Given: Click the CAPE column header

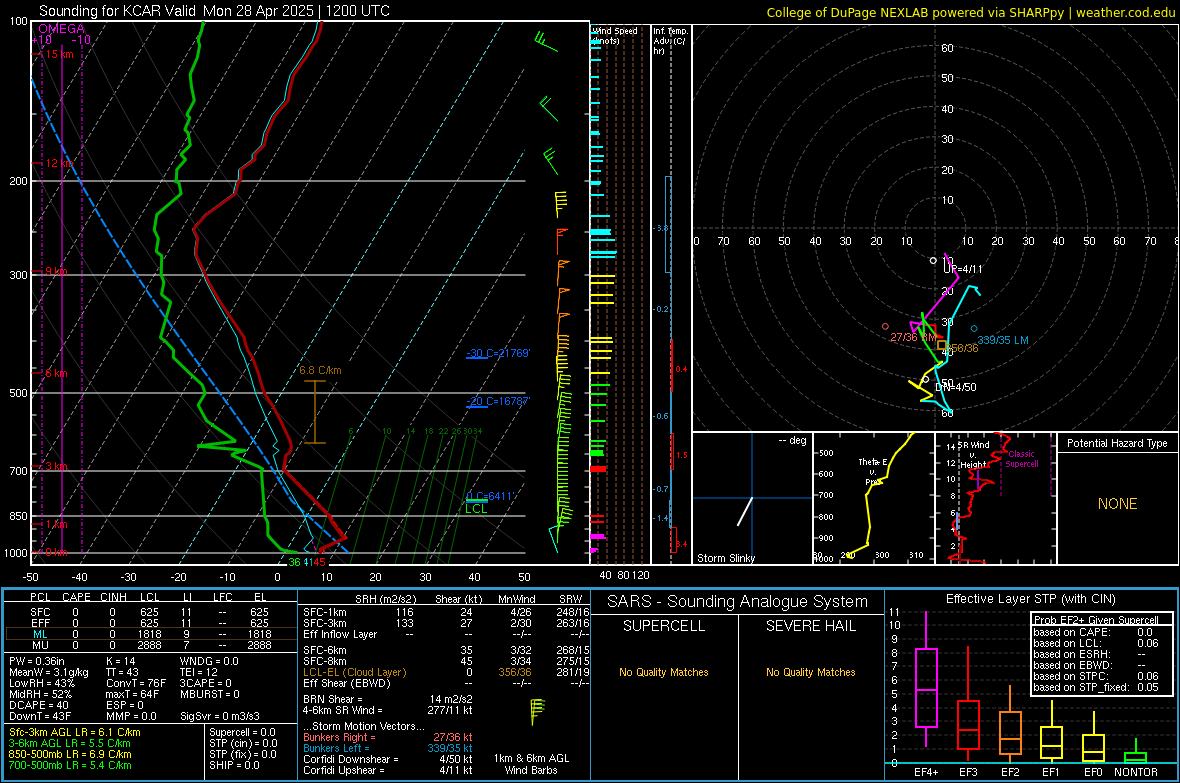Looking at the screenshot, I should (x=76, y=597).
